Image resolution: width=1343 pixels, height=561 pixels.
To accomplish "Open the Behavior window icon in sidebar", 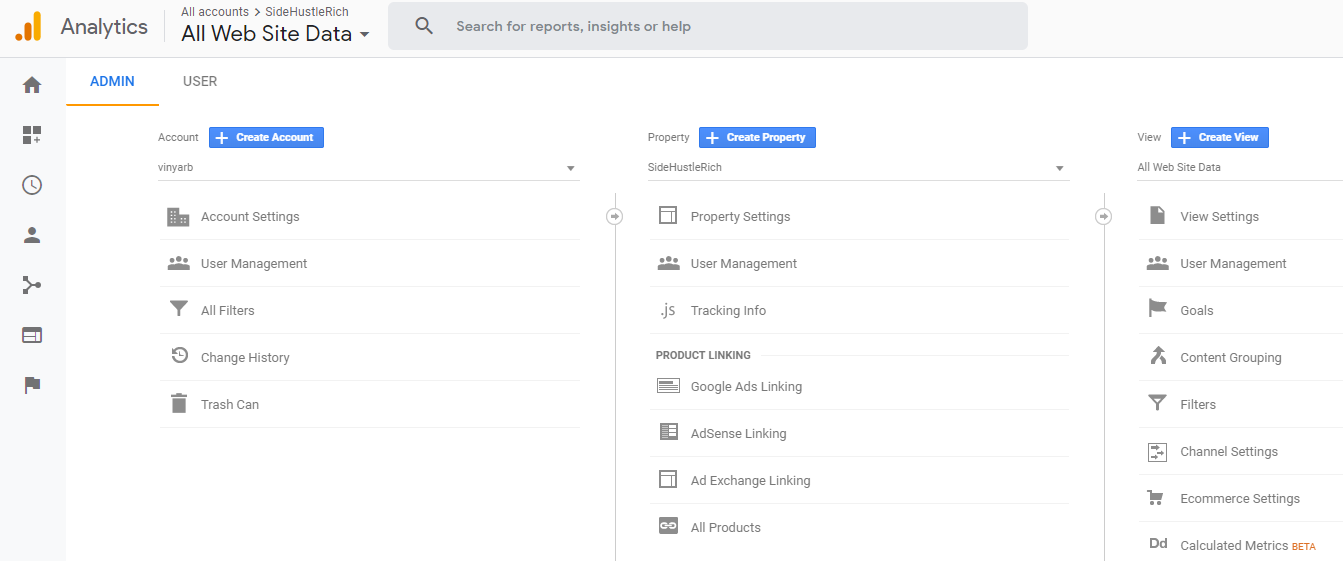I will [x=32, y=335].
